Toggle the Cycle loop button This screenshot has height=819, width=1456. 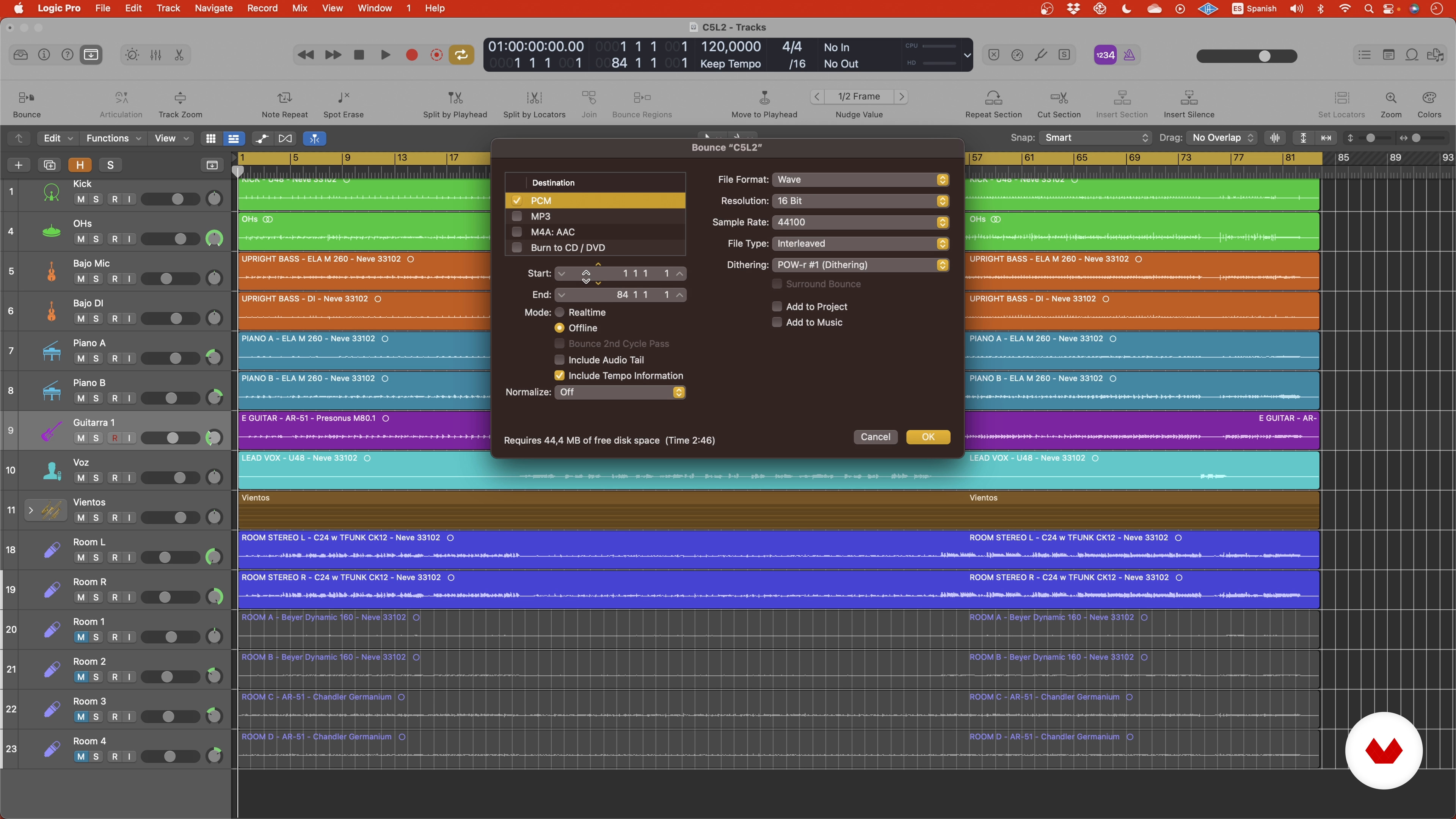461,55
